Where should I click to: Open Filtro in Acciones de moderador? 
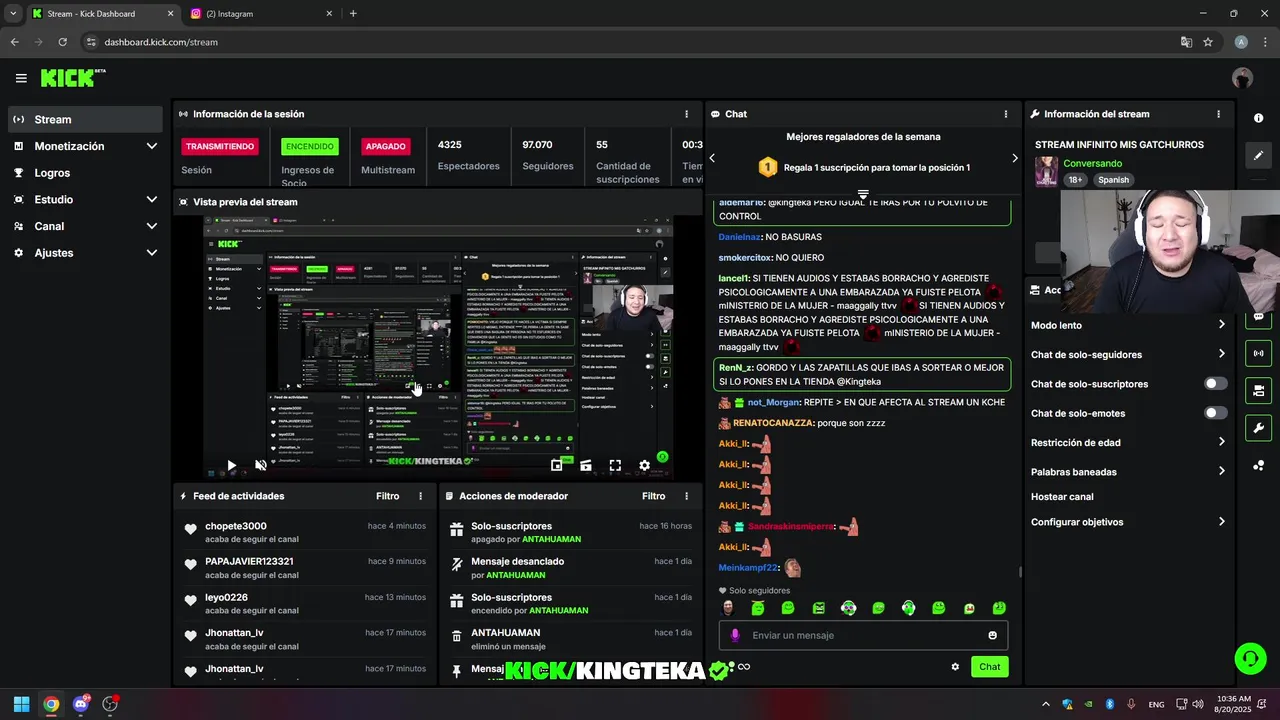(x=654, y=496)
